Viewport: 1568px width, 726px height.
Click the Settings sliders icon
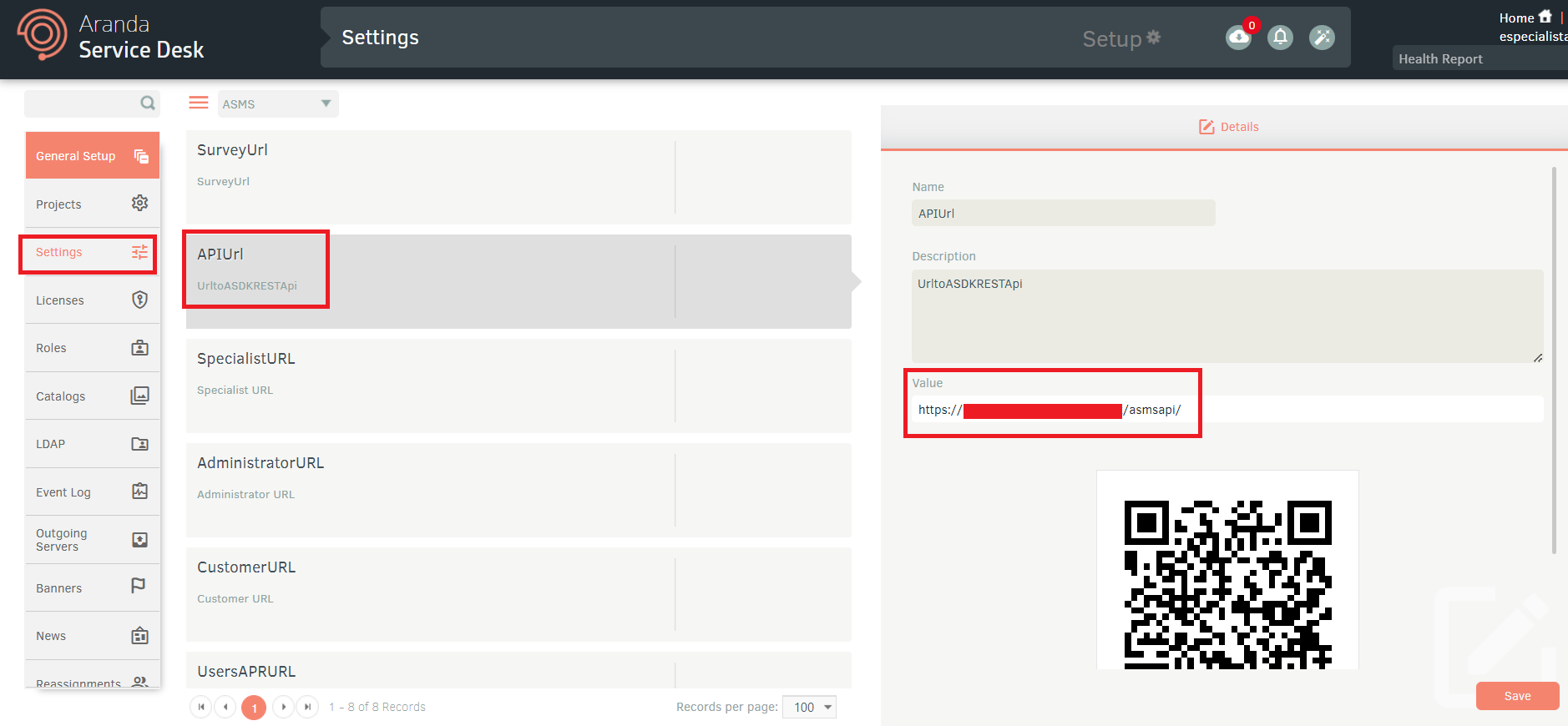tap(140, 252)
